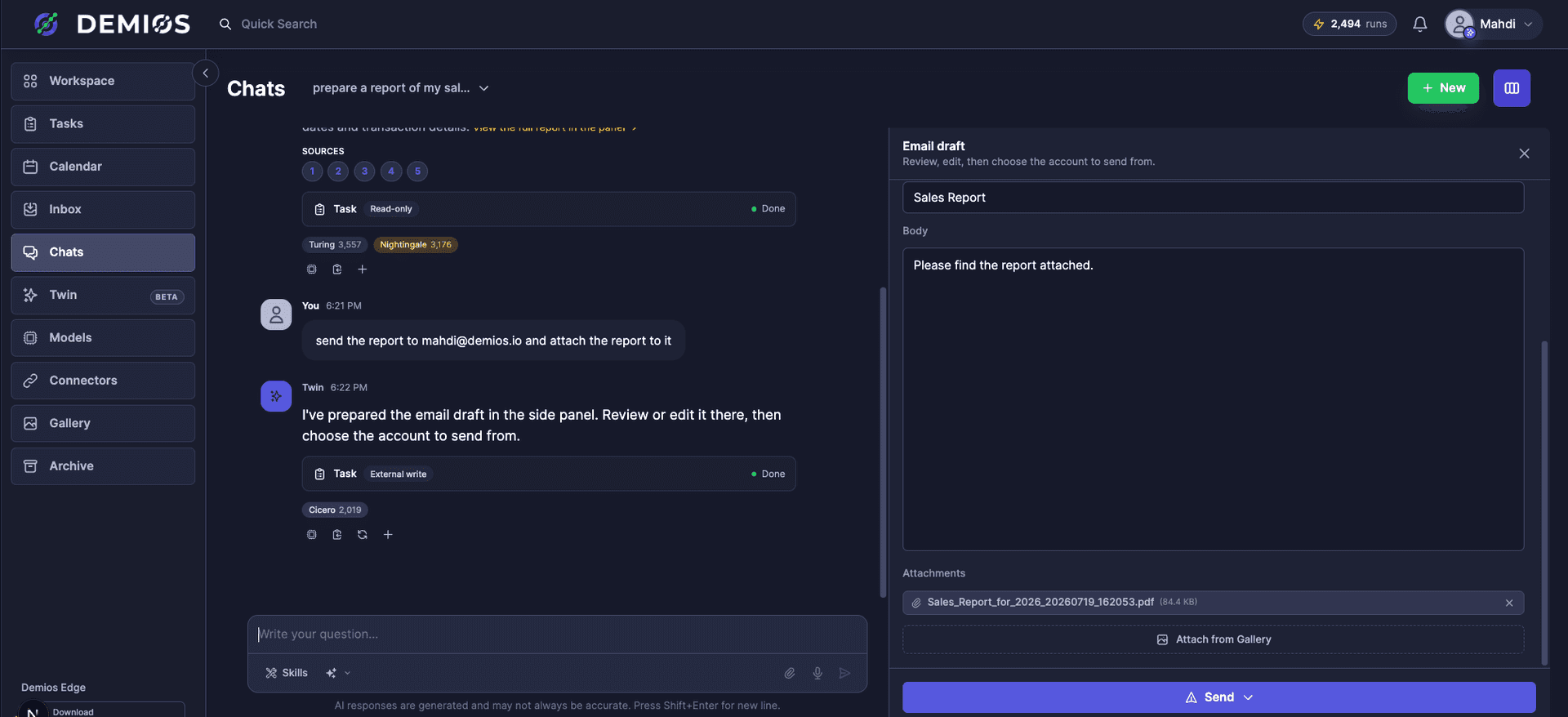Click the Twin avatar icon
This screenshot has height=717, width=1568.
[276, 396]
